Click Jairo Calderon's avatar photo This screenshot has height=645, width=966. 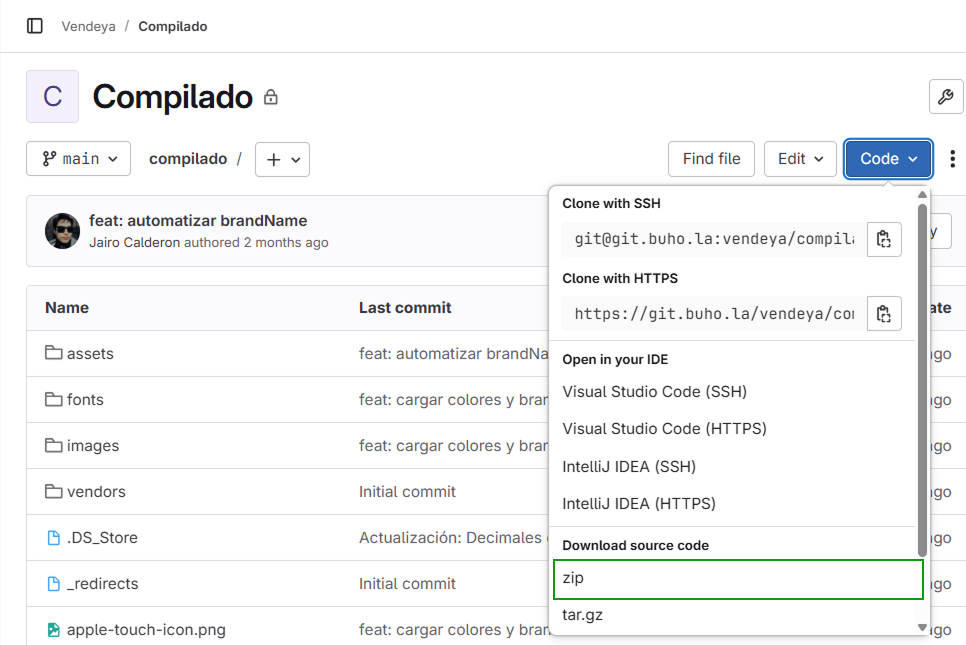pos(62,231)
